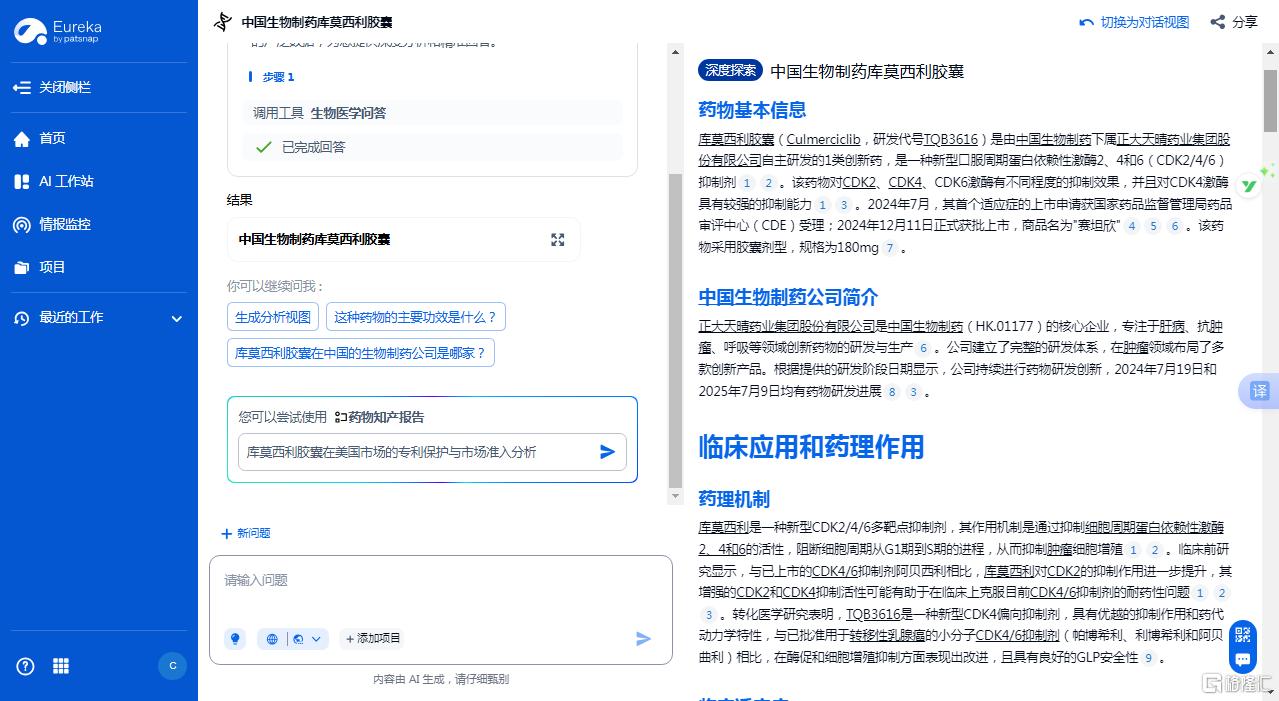Toggle the lightbulb deep-thinking icon
Viewport: 1279px width, 701px height.
tap(235, 638)
